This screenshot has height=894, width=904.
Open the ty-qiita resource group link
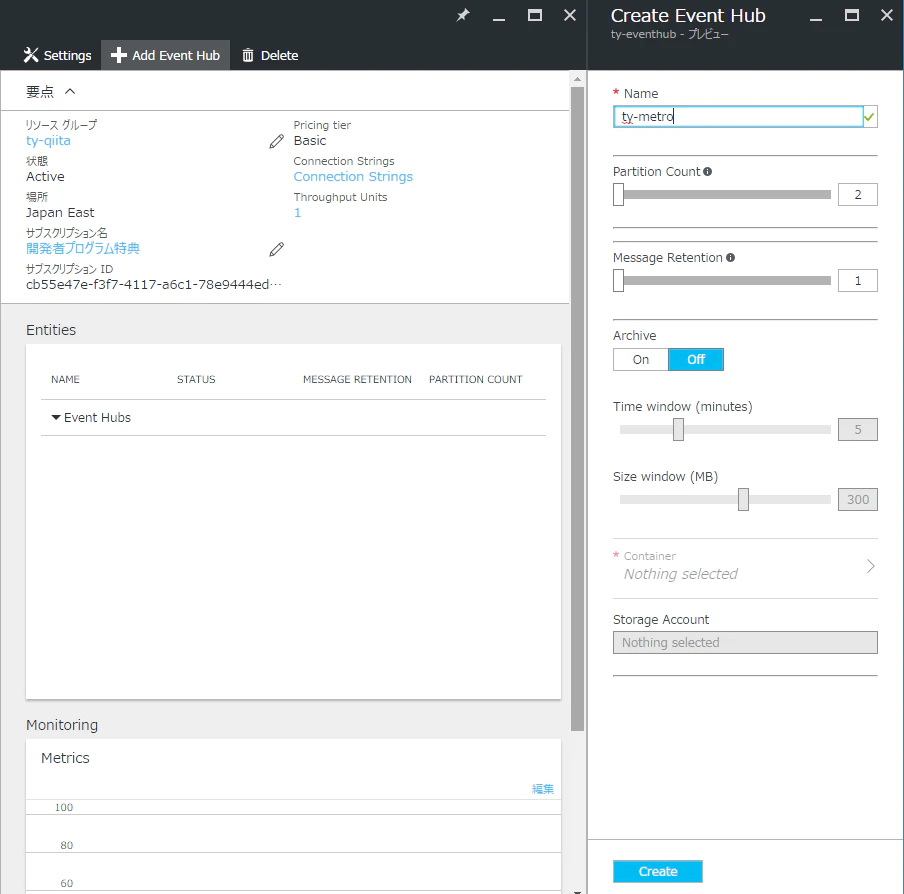pos(48,141)
